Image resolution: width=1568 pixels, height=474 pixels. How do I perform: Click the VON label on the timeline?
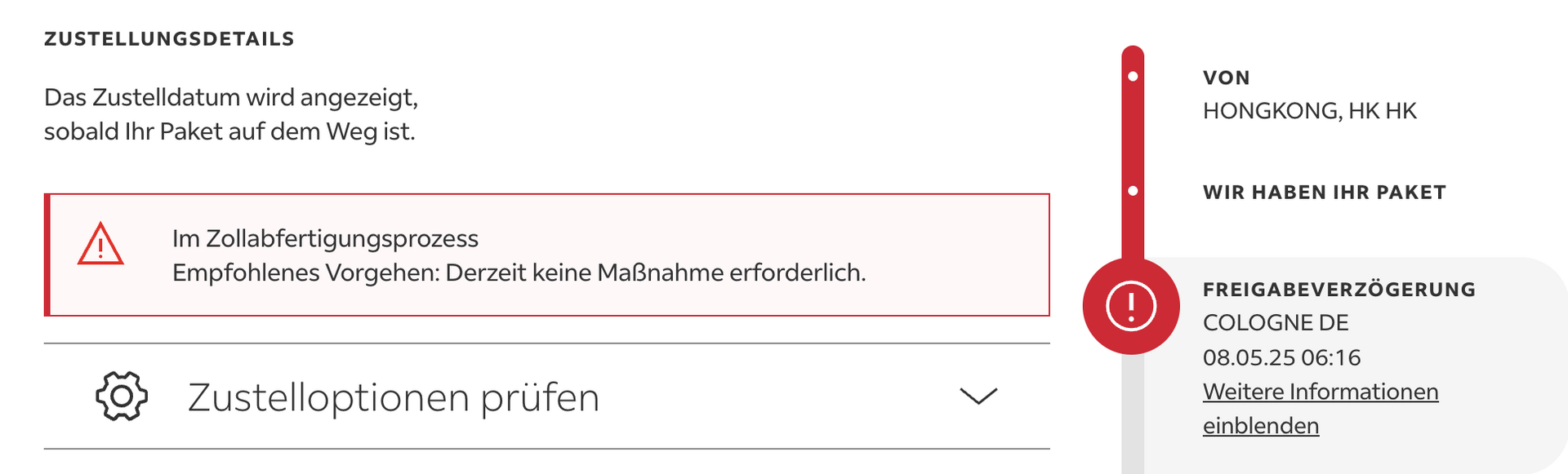tap(1226, 78)
